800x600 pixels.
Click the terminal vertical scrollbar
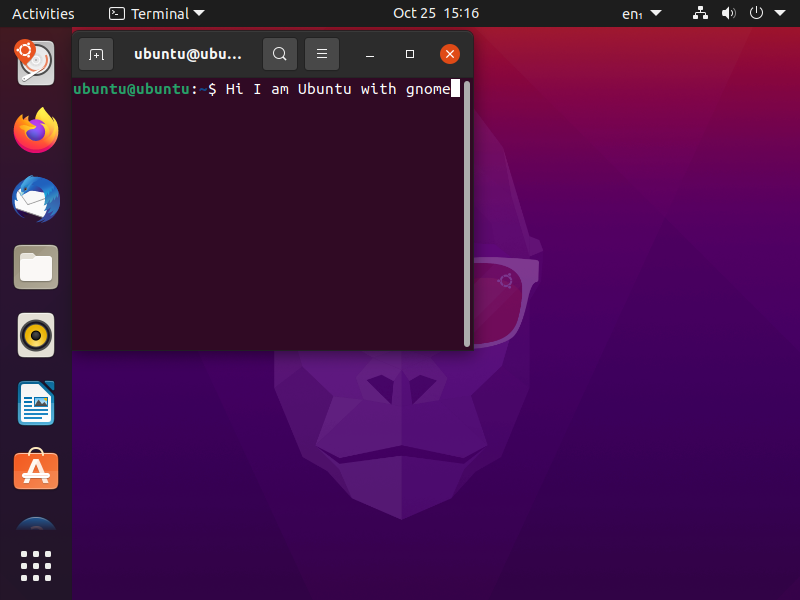click(x=467, y=210)
